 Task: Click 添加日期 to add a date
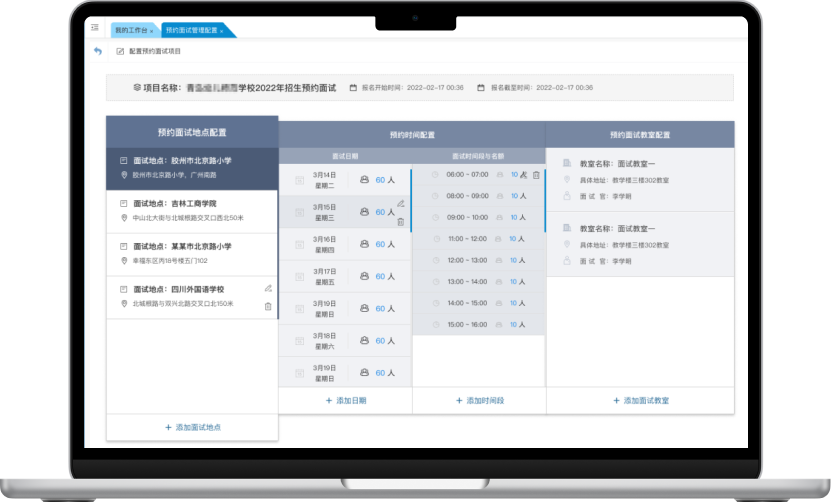point(346,400)
